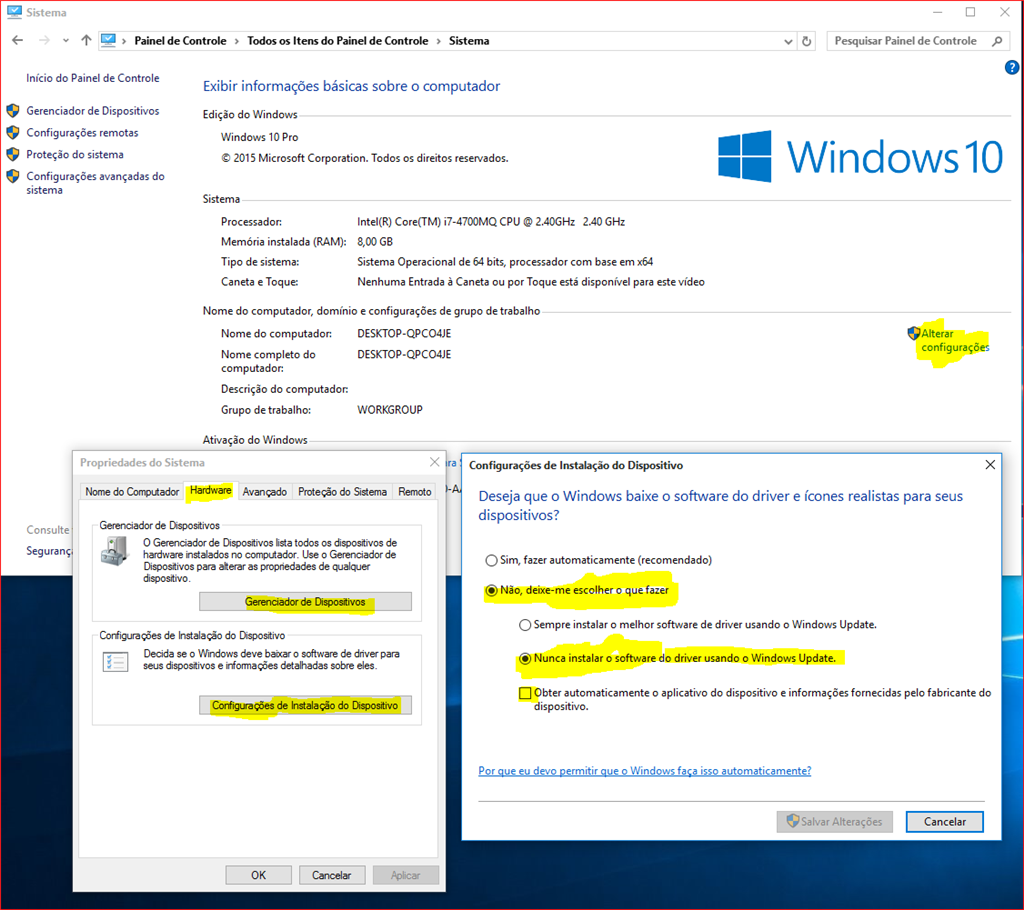Viewport: 1024px width, 910px height.
Task: Click the search magnifier icon
Action: coord(997,41)
